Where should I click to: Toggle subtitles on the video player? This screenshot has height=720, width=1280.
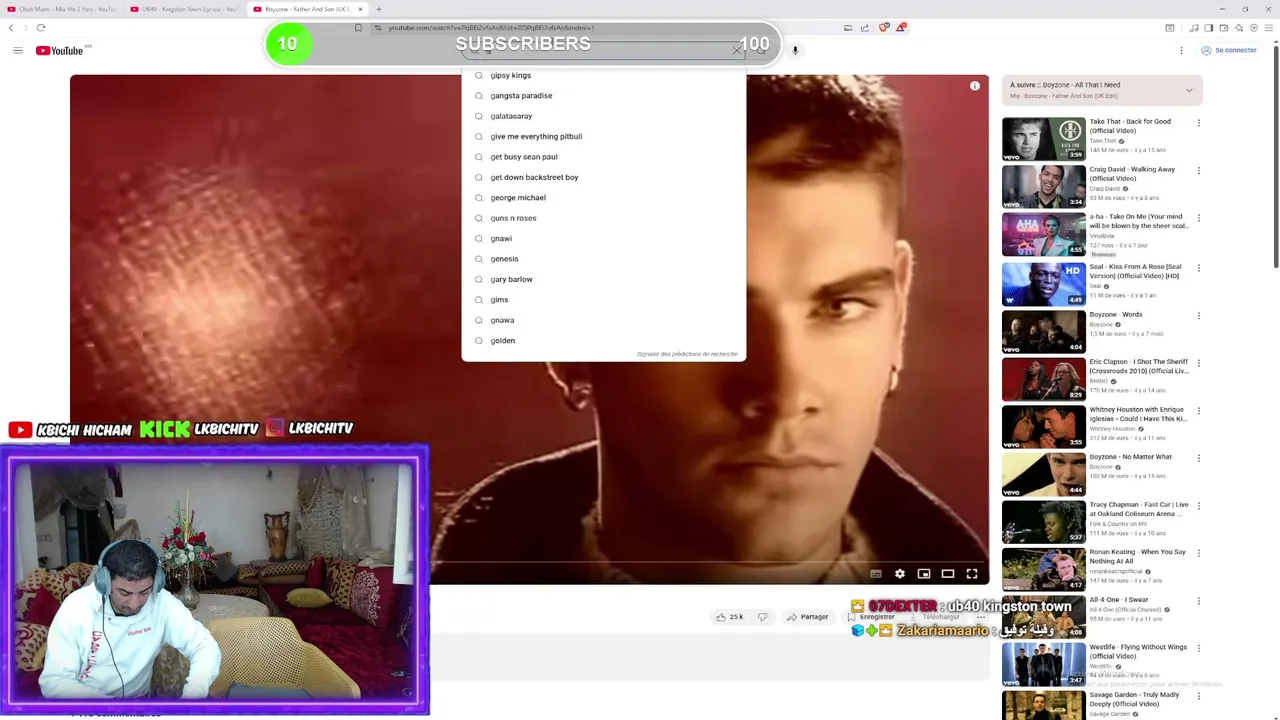tap(876, 574)
